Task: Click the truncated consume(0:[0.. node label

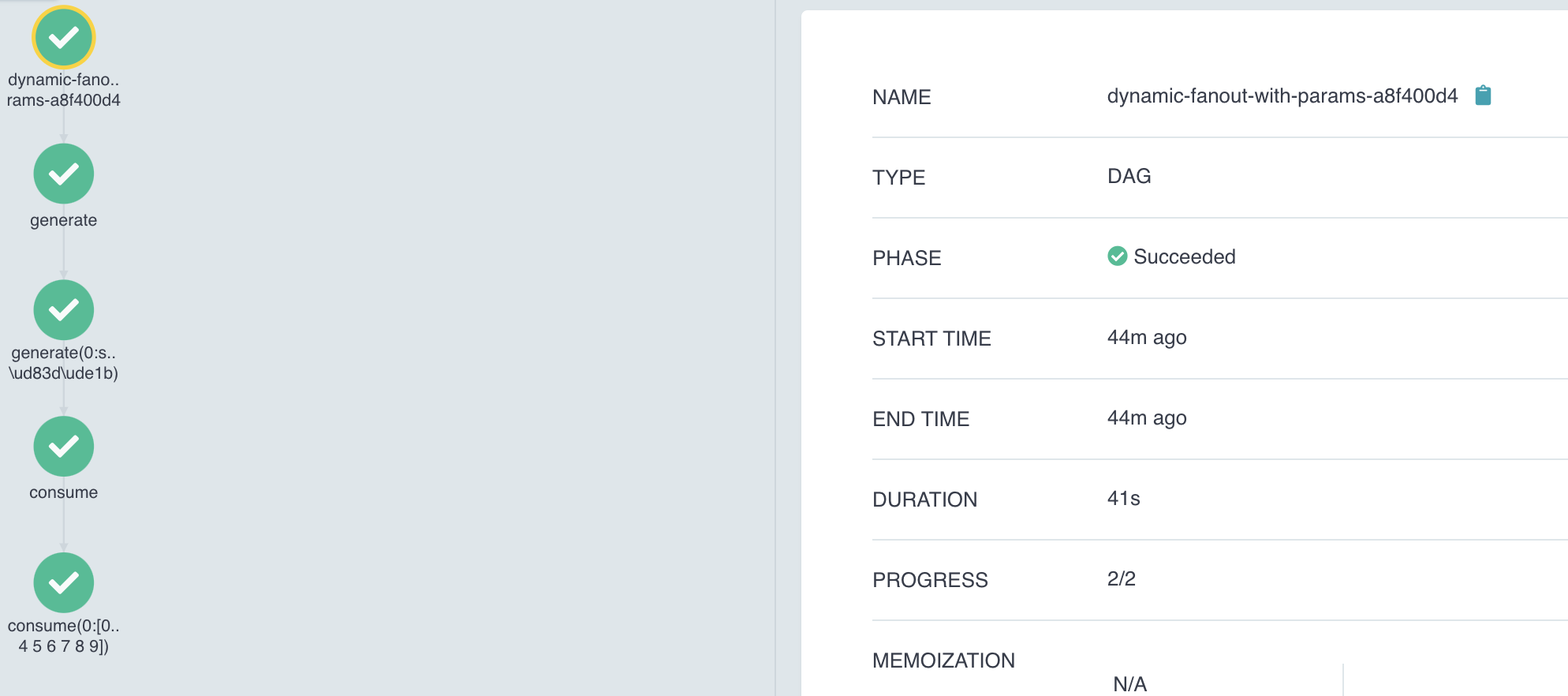Action: coord(65,625)
